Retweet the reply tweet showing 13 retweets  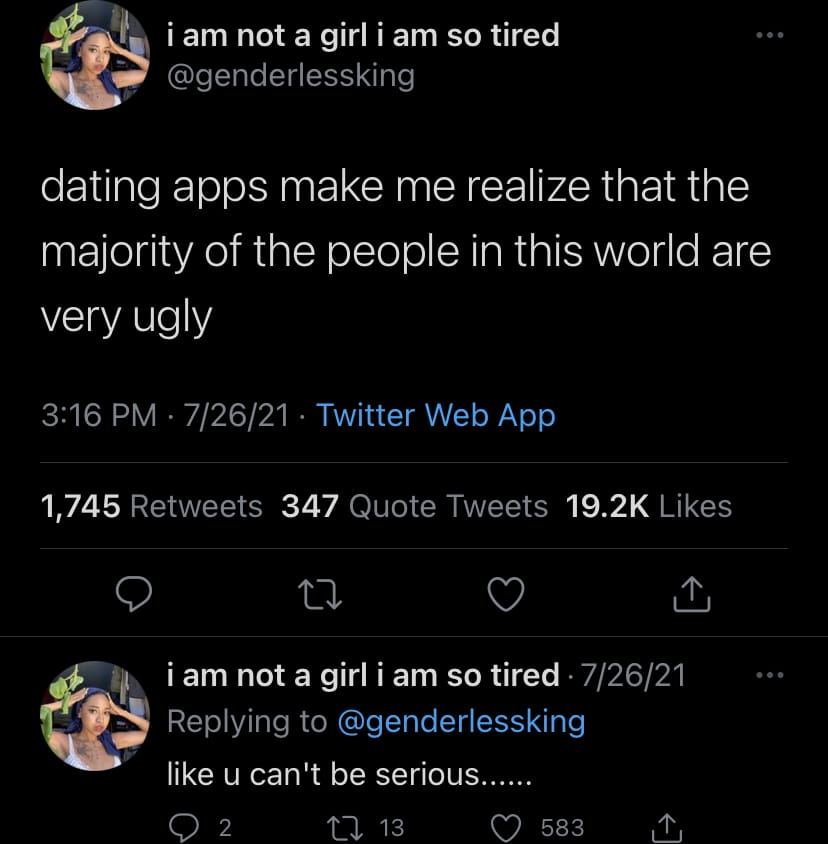[x=345, y=827]
